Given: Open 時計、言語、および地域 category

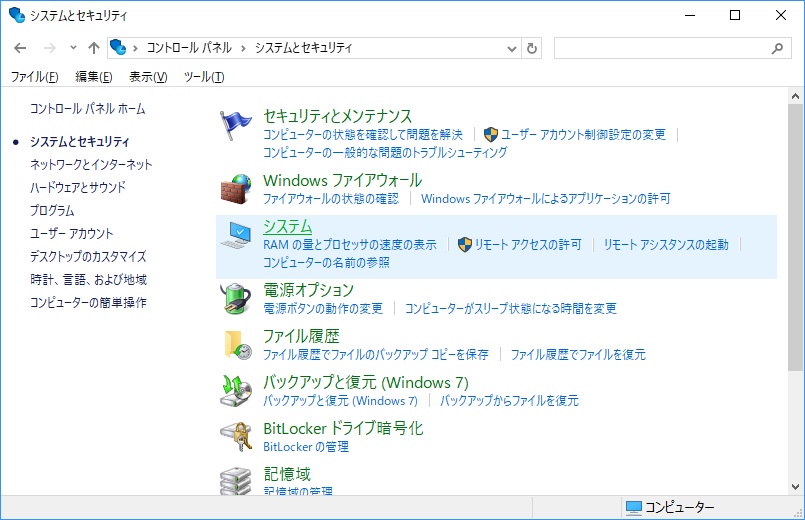Looking at the screenshot, I should tap(88, 279).
